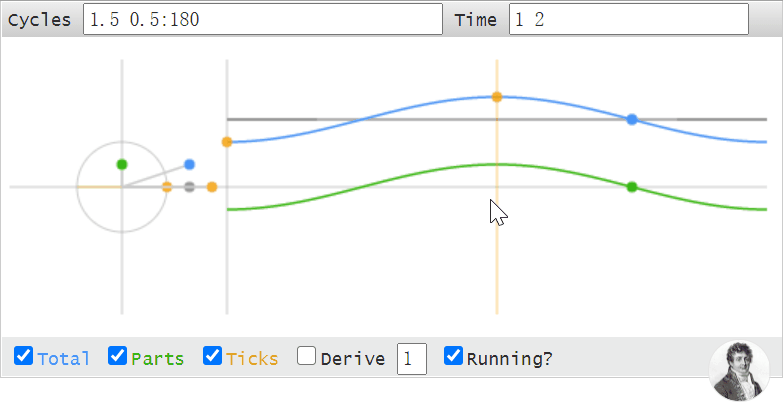
Task: Click the Fourier portrait avatar icon
Action: [739, 371]
